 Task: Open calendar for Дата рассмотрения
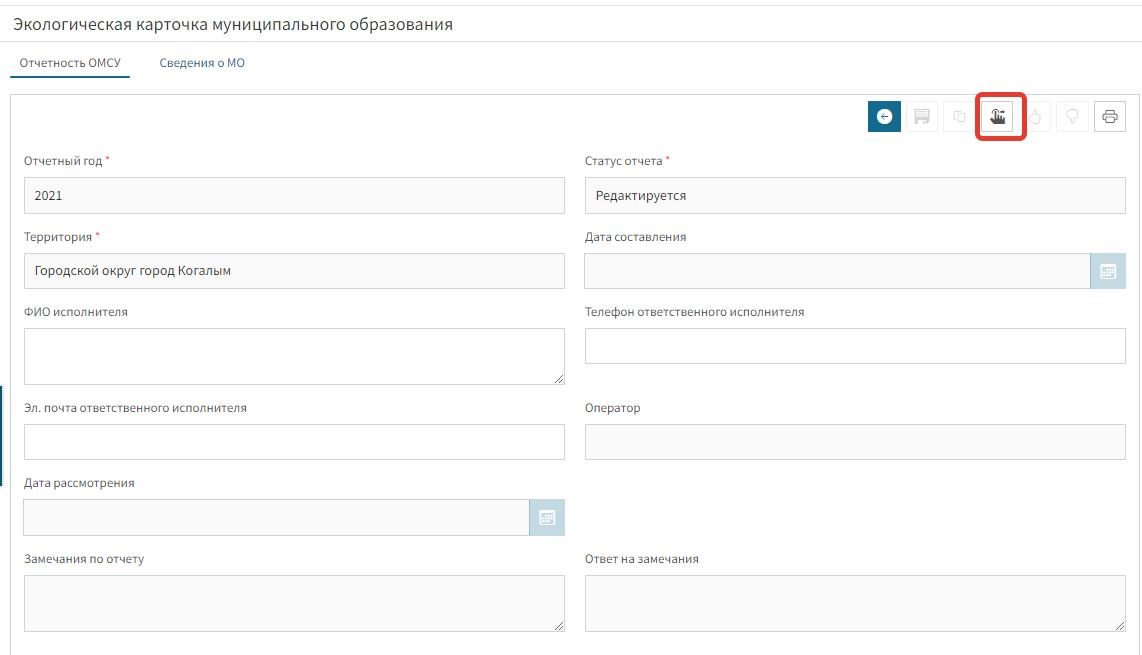547,517
